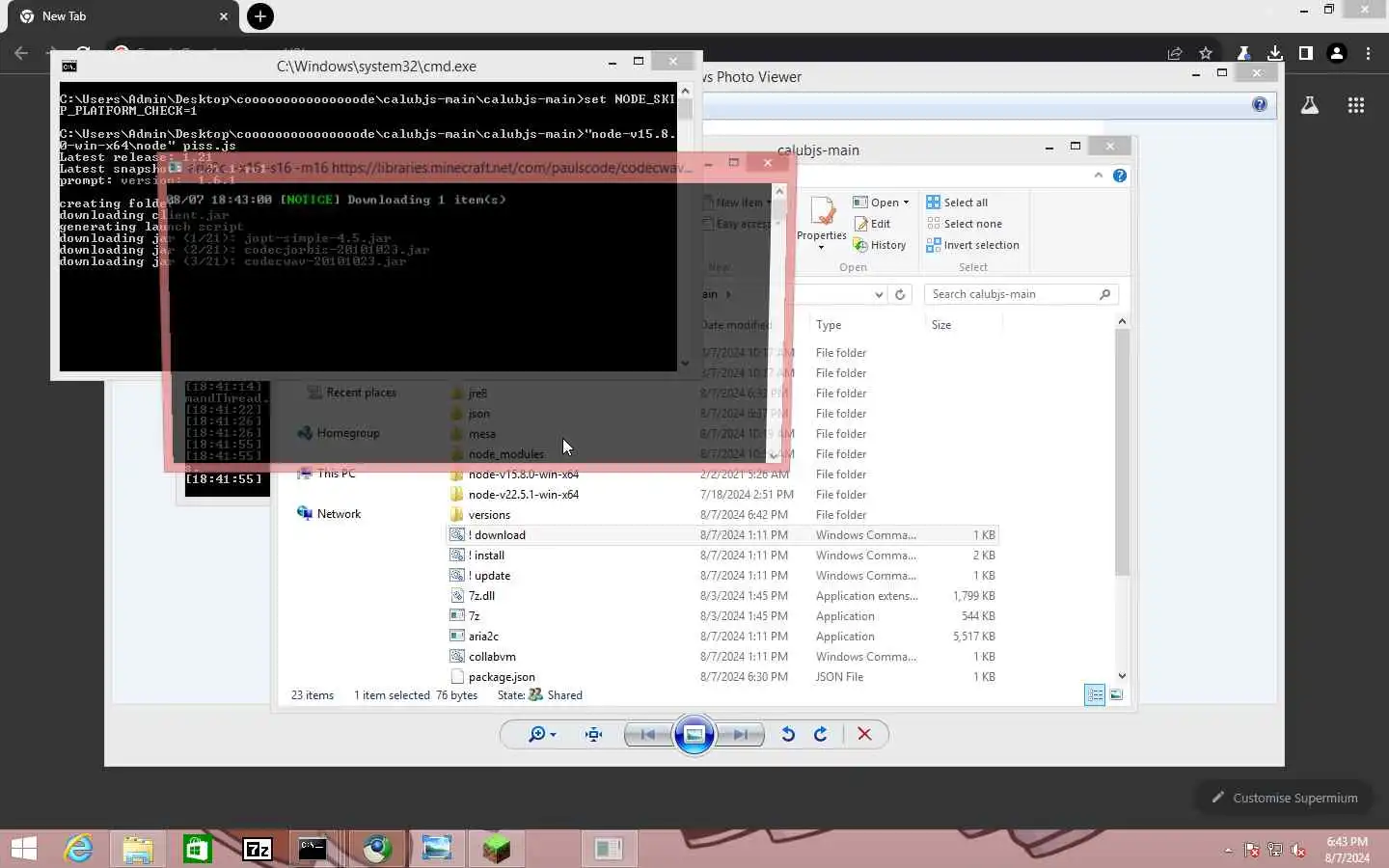Open the Google apps grid icon
The height and width of the screenshot is (868, 1389).
point(1356,105)
